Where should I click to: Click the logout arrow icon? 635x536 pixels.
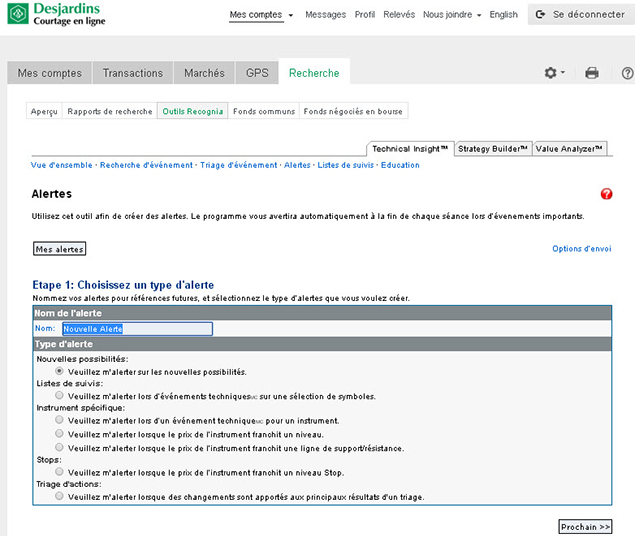click(x=540, y=15)
